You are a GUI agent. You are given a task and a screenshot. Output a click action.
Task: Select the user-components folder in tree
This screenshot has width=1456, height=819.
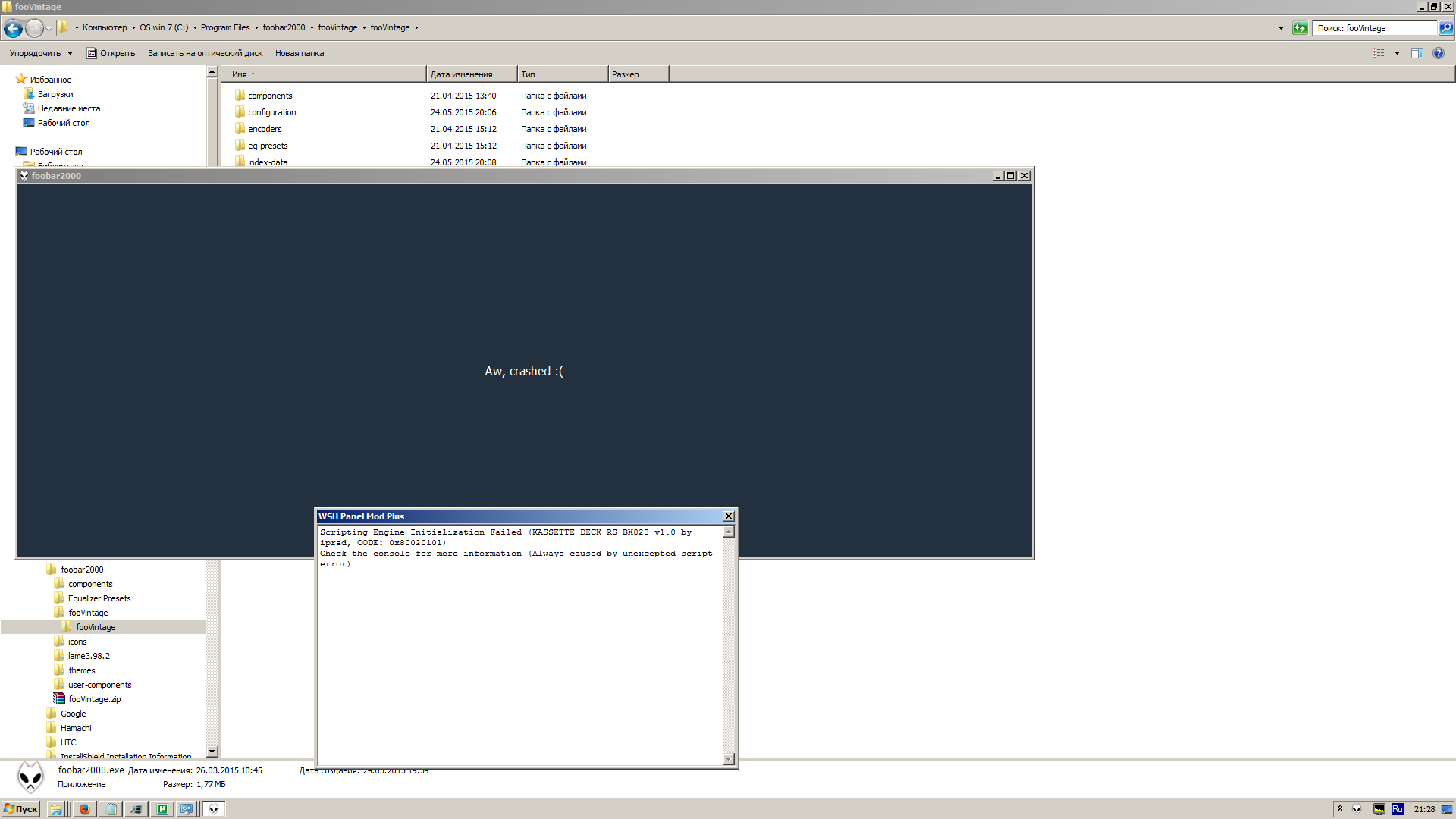99,685
